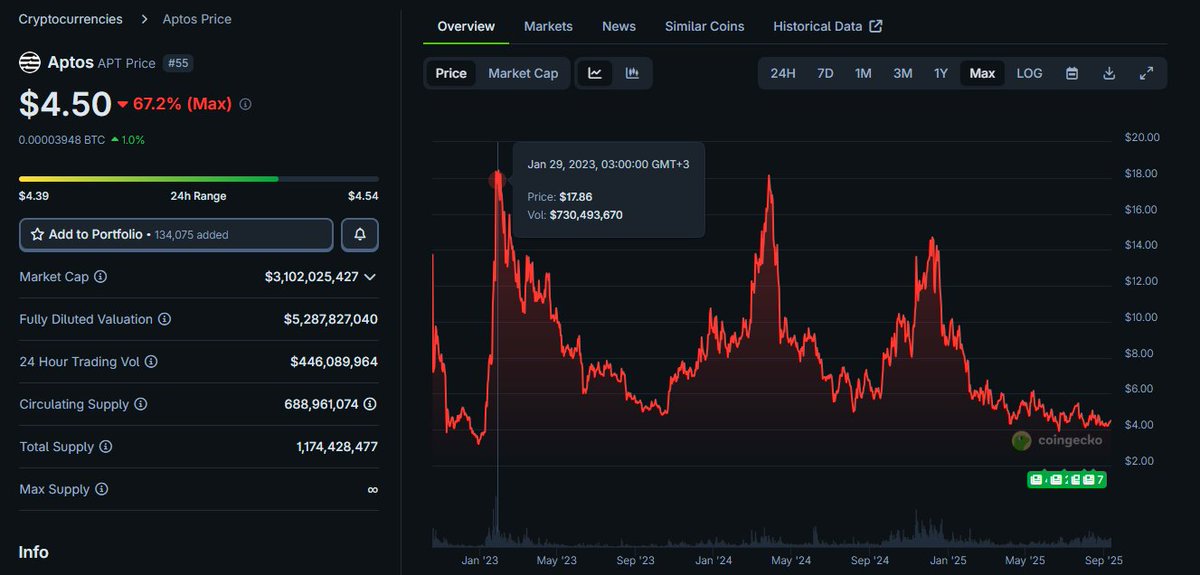Select the Price chart toggle

[x=451, y=73]
